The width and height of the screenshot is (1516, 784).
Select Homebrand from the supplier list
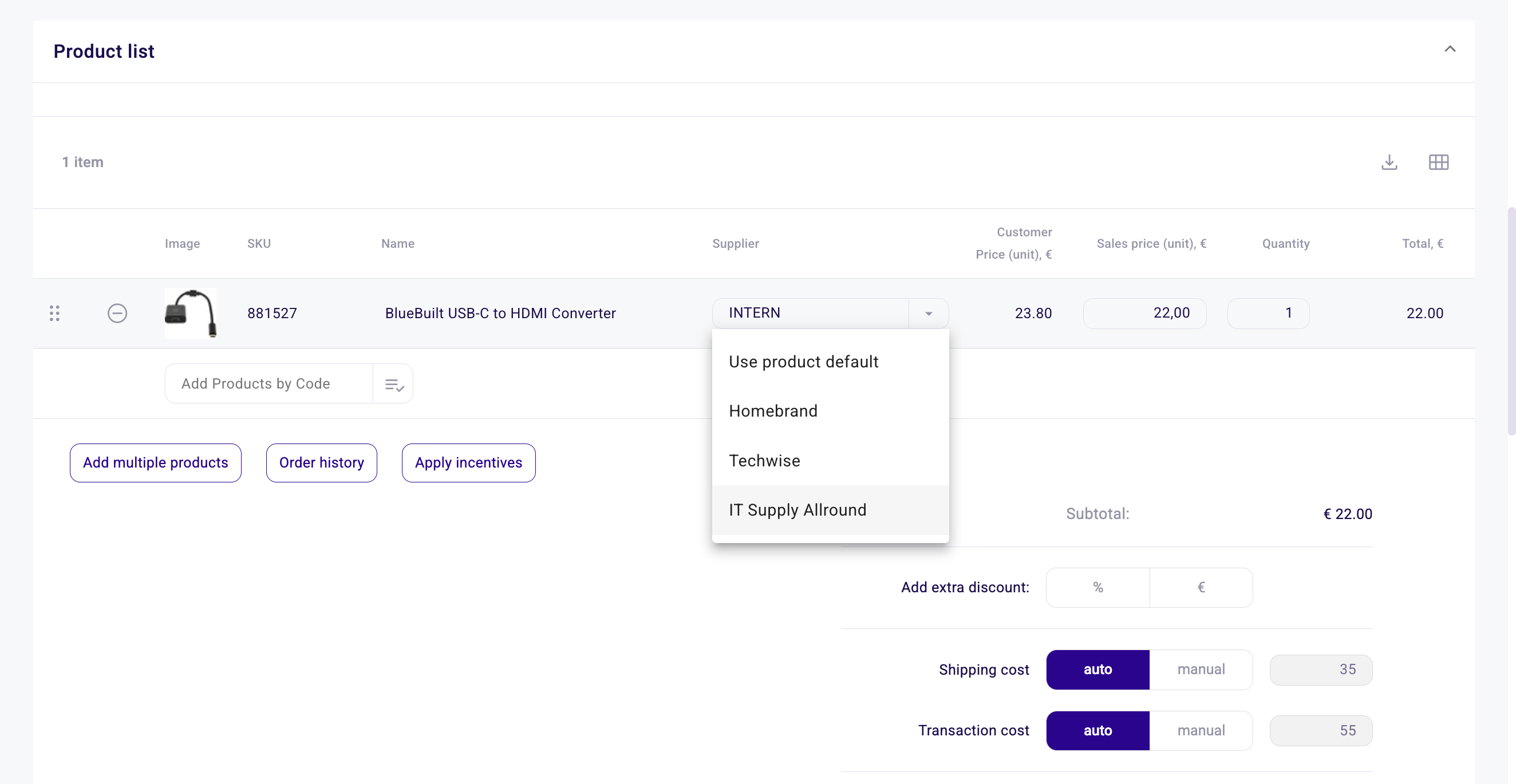click(830, 411)
